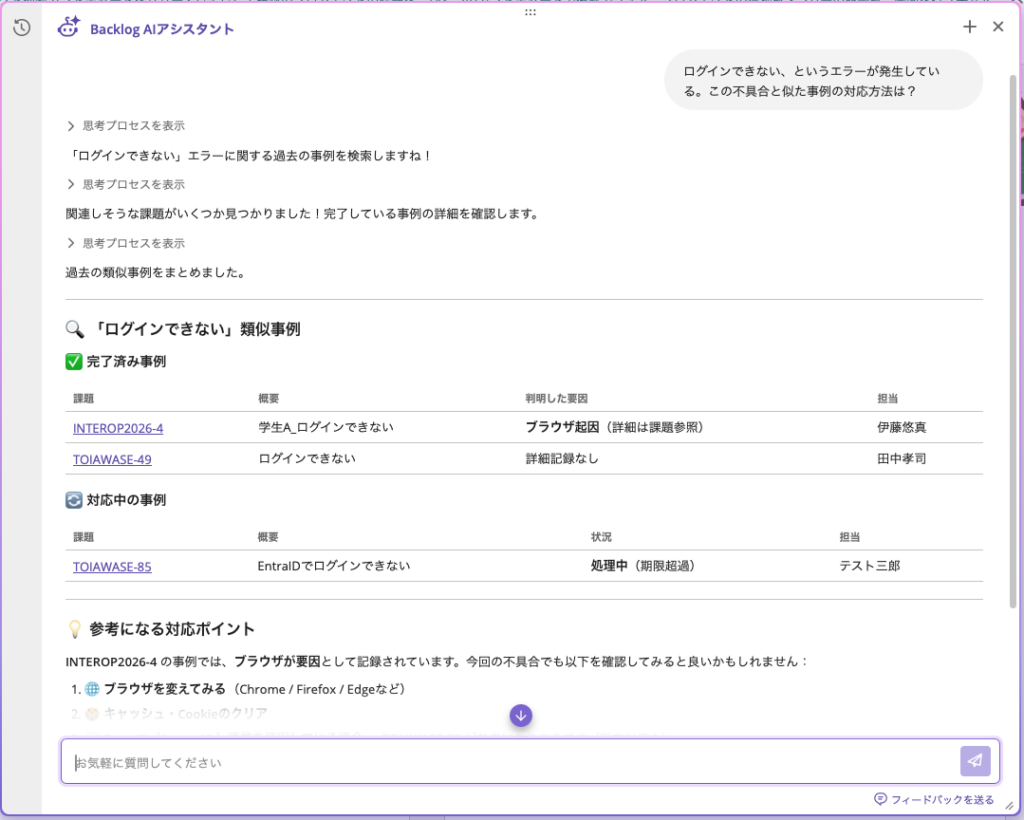Expand third 思考プロセスを表示 section
The height and width of the screenshot is (820, 1024).
point(126,244)
